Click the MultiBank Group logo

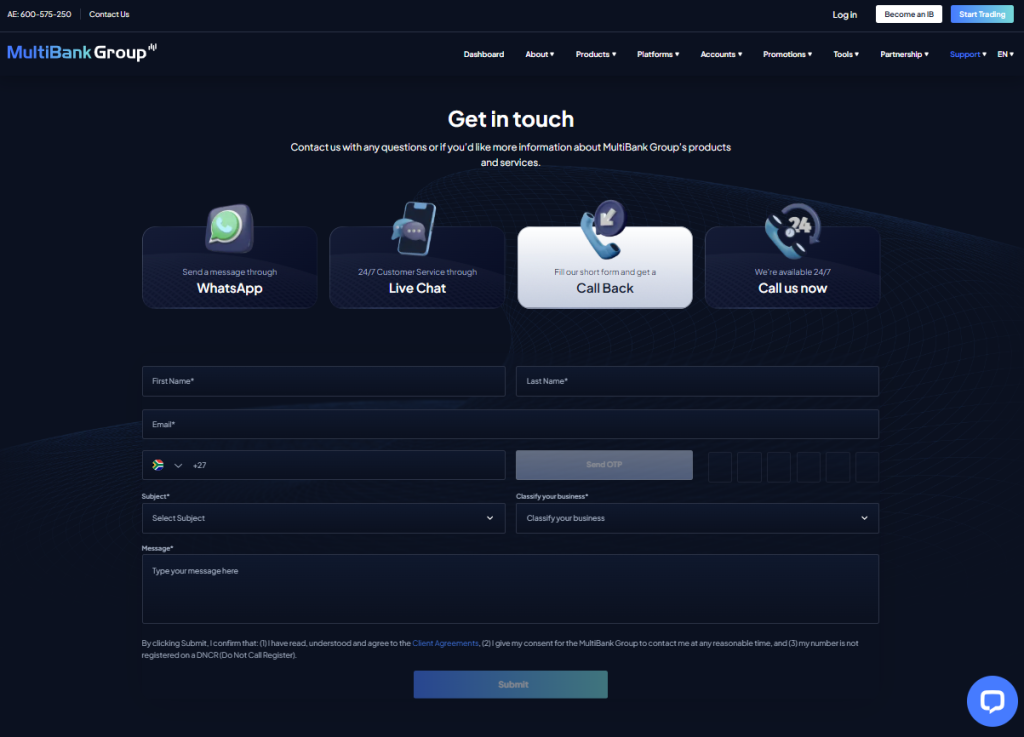point(82,53)
